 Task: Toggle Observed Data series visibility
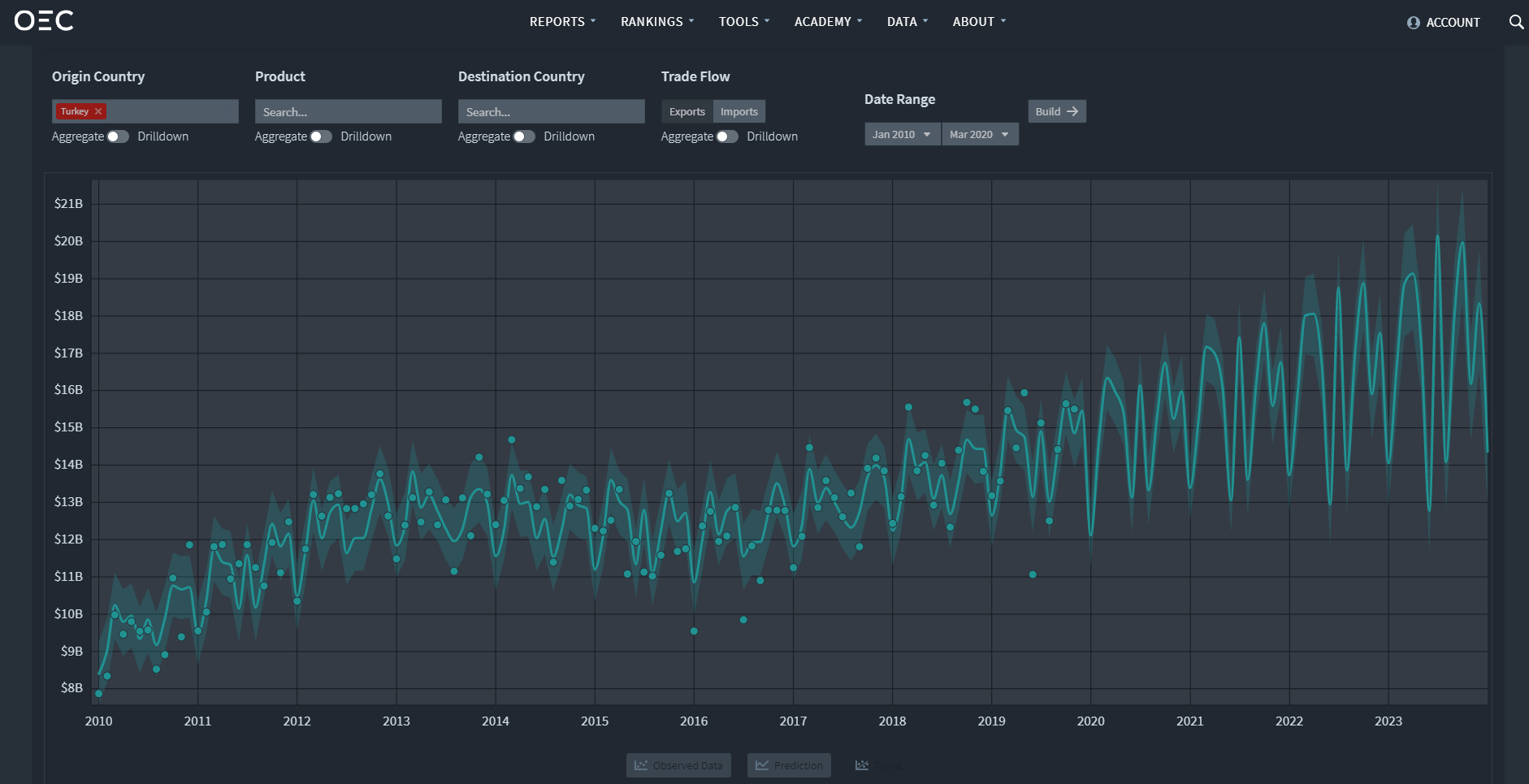[x=678, y=765]
